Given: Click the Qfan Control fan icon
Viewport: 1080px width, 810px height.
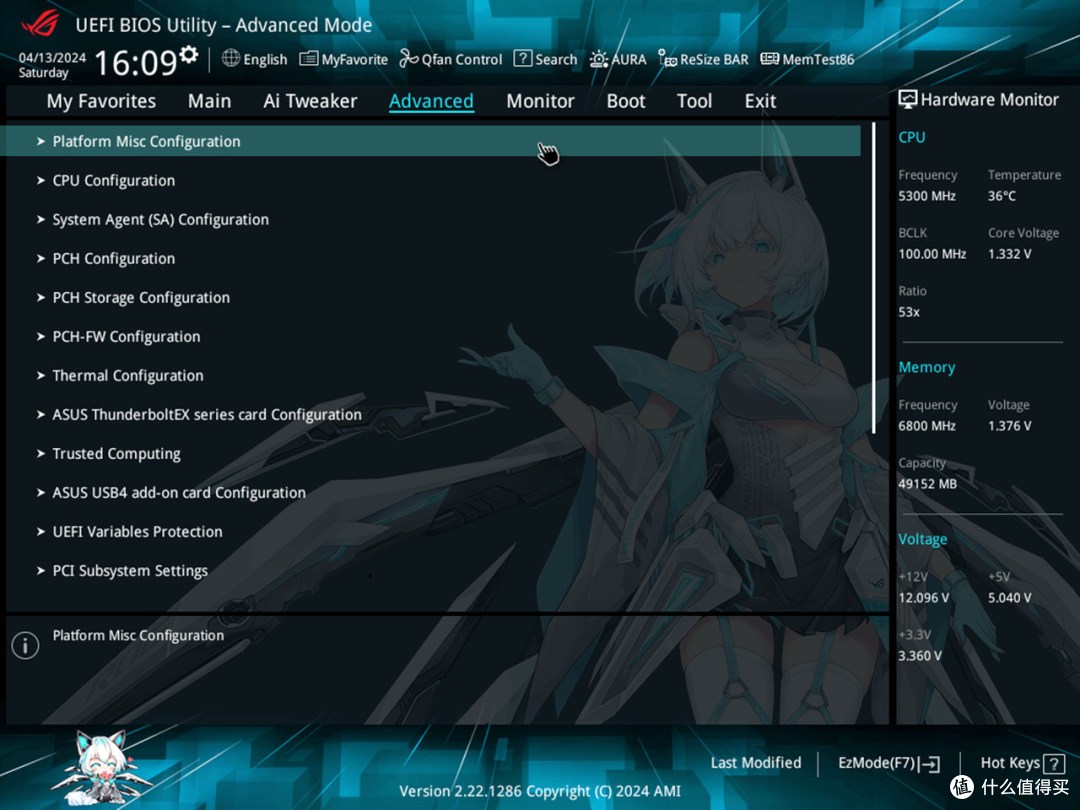Looking at the screenshot, I should point(409,59).
